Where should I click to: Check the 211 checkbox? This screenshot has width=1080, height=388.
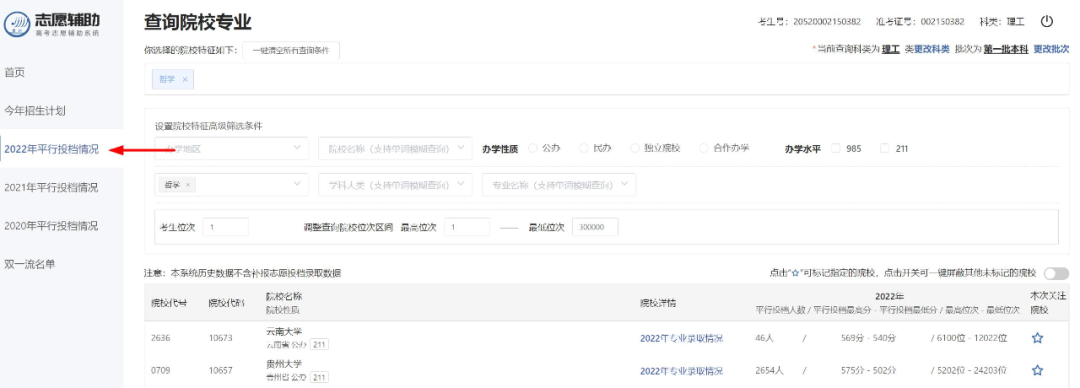[885, 148]
